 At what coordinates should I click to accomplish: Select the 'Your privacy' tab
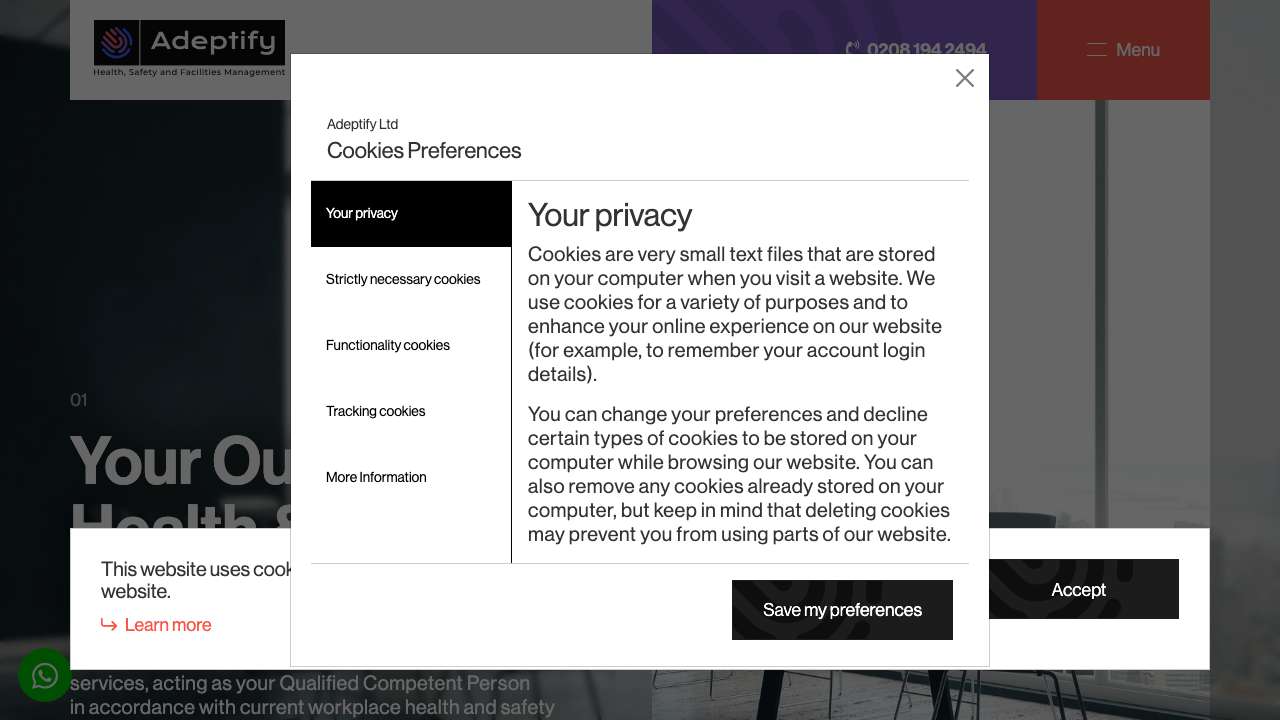coord(362,213)
